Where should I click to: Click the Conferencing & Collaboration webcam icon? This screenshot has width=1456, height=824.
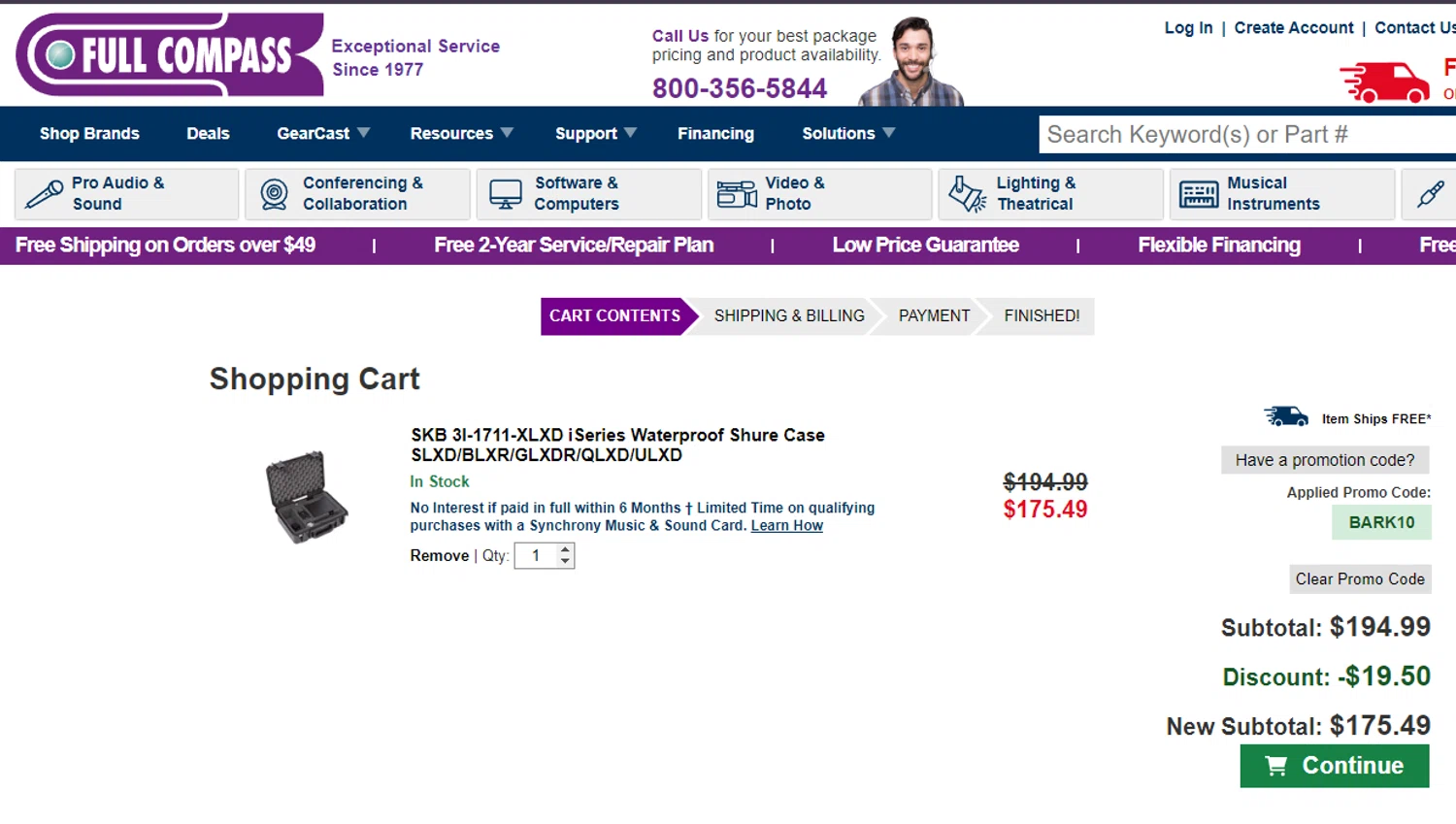tap(275, 194)
